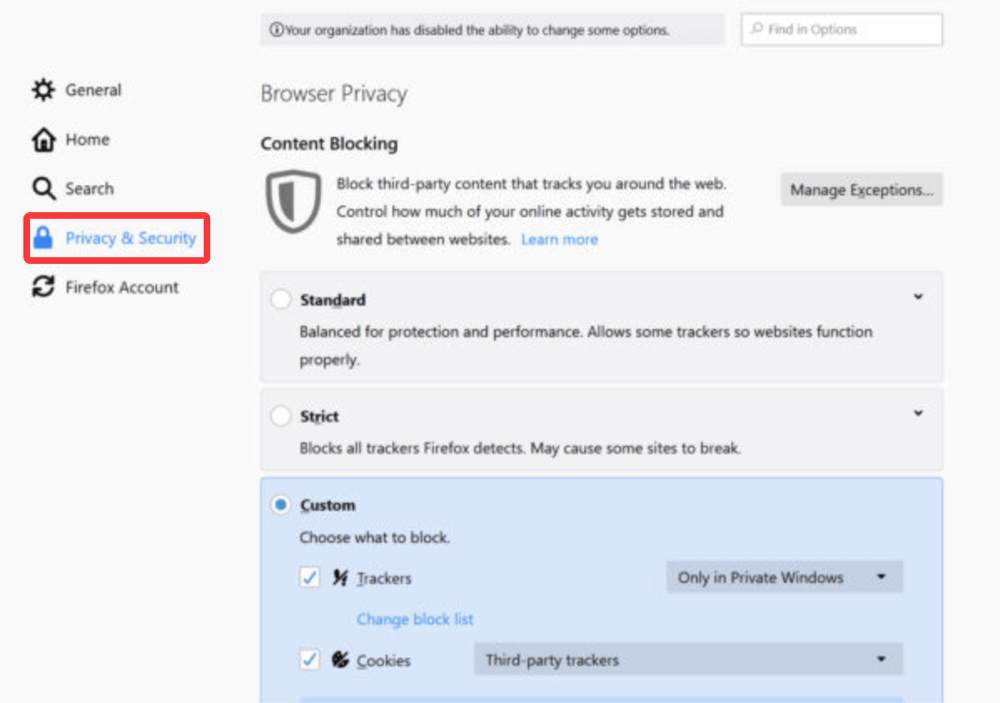Expand the Standard option details chevron
This screenshot has width=1000, height=703.
[918, 297]
